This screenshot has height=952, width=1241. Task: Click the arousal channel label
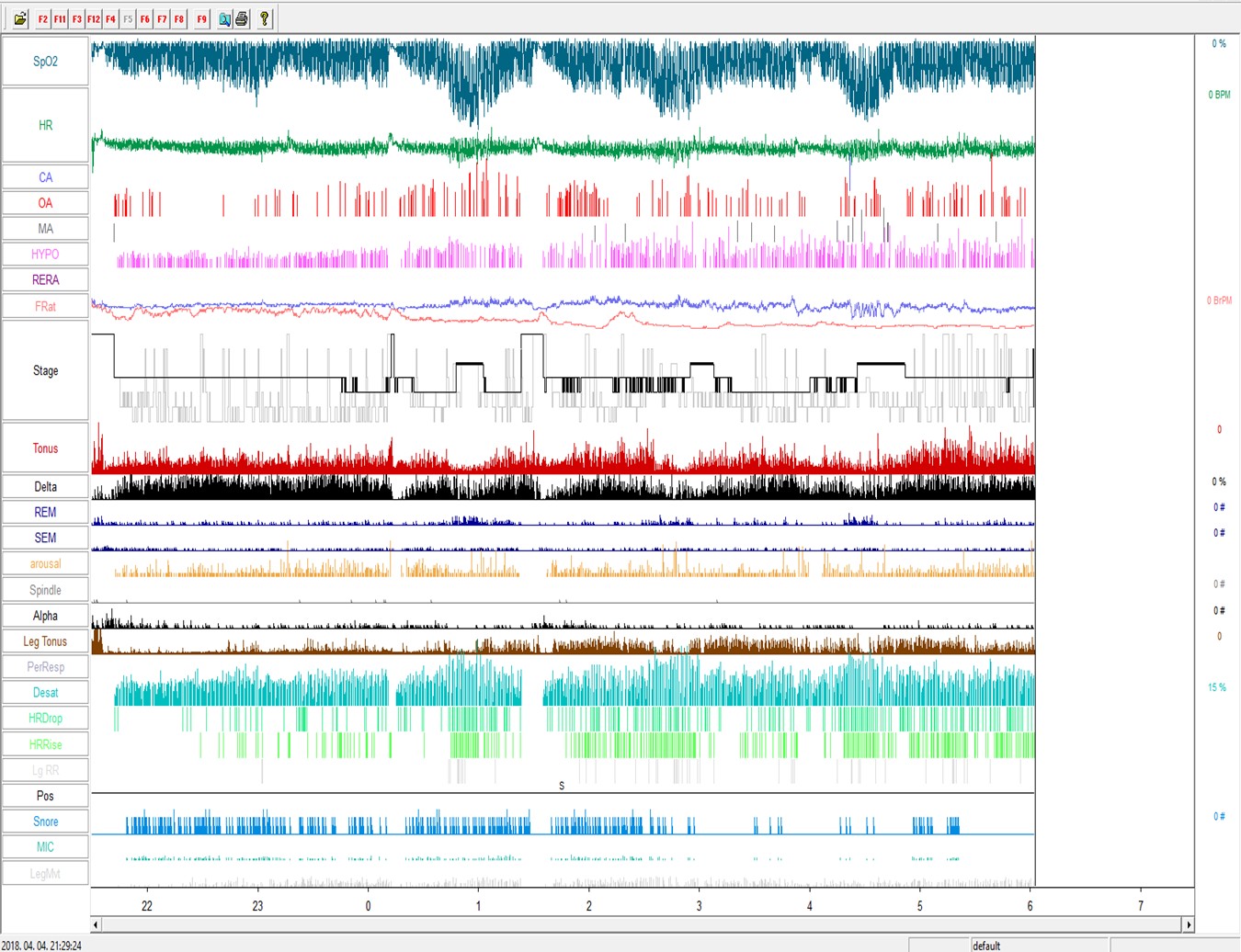tap(45, 564)
